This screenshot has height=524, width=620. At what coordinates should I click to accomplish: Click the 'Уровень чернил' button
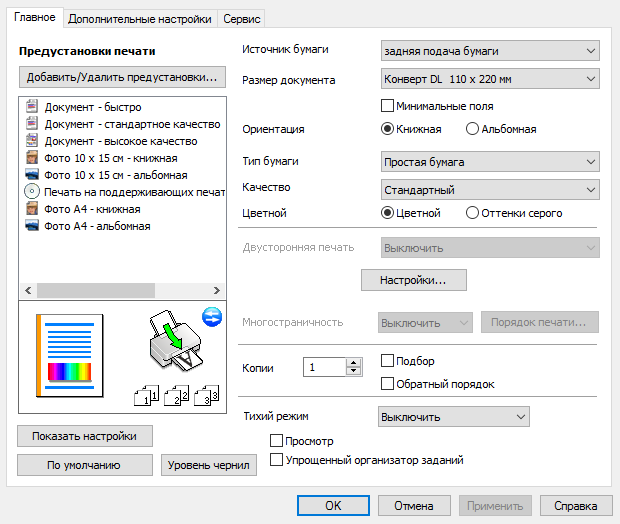tap(209, 465)
